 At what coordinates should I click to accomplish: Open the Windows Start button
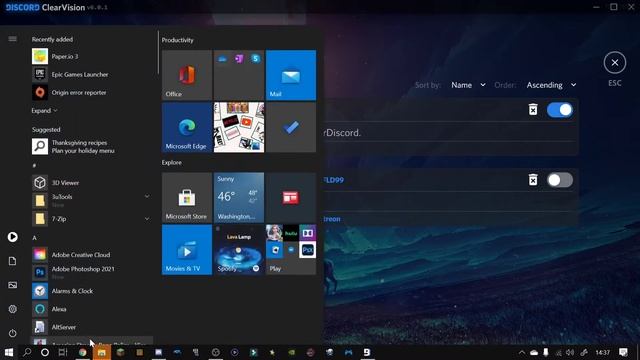(9, 352)
